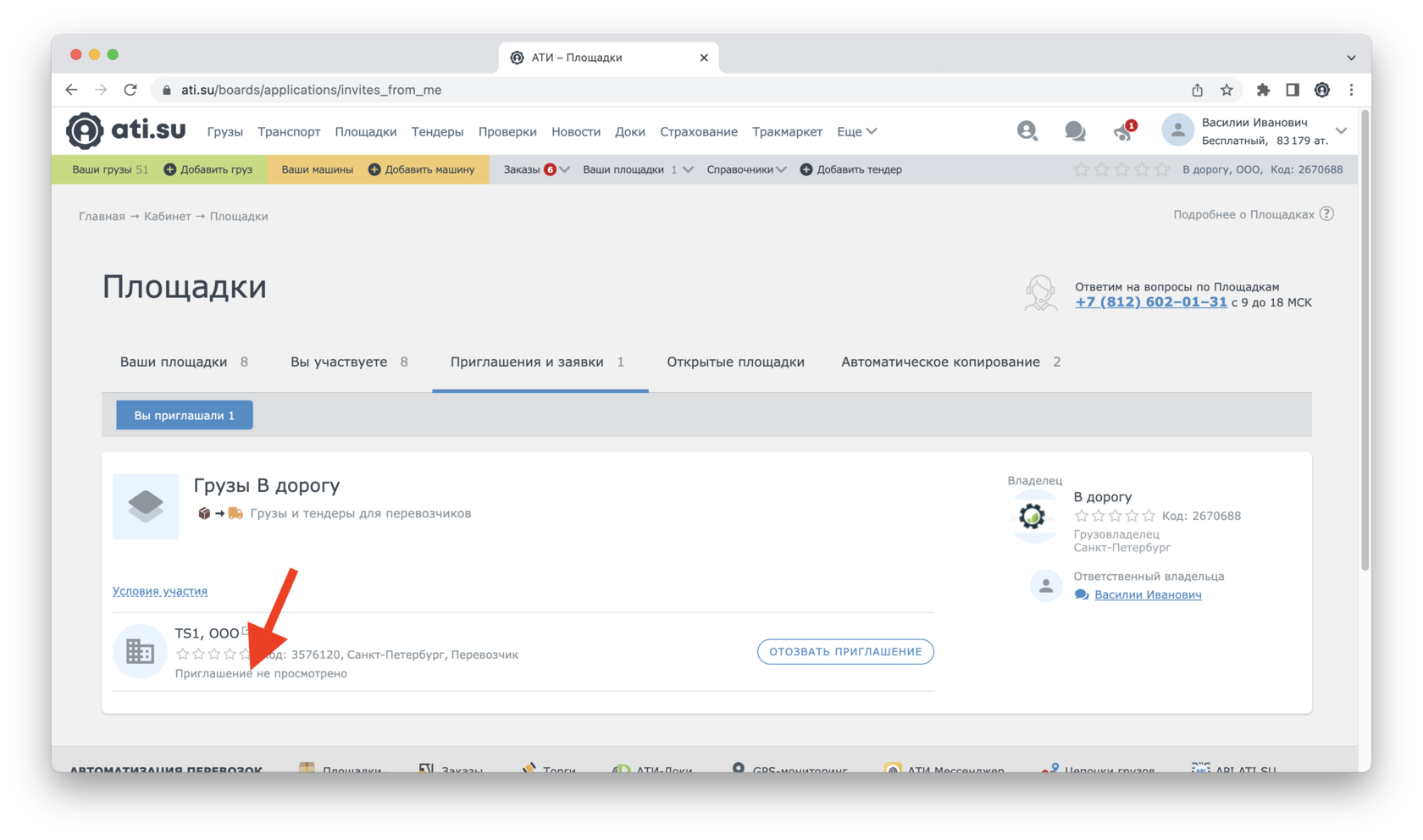Click the TS1, ООО company building icon

[140, 651]
